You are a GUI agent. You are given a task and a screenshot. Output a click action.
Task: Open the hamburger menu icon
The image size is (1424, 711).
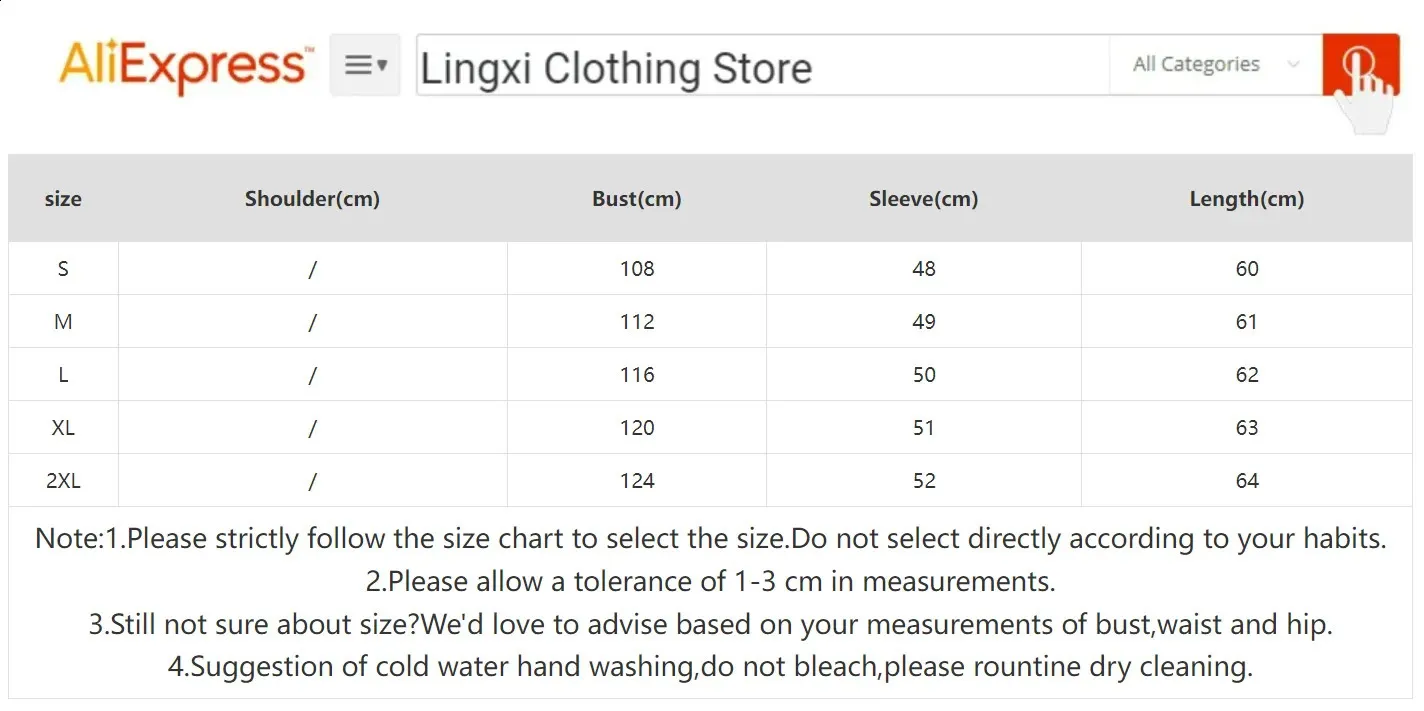tap(365, 66)
